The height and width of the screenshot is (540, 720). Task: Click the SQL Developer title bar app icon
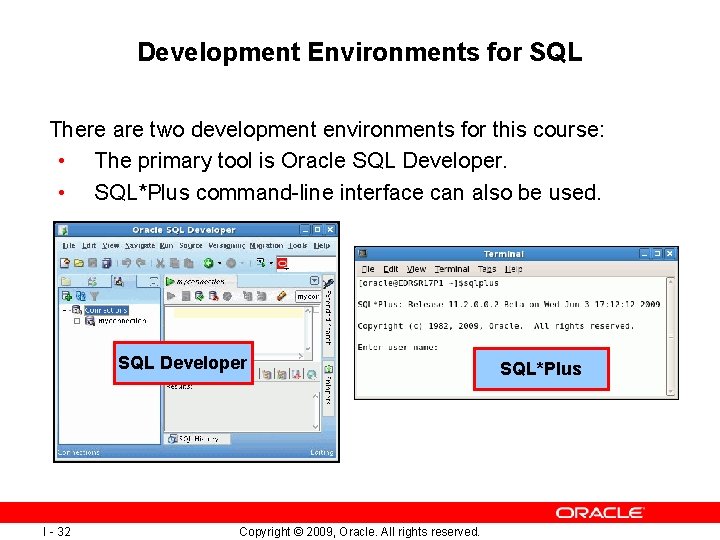pyautogui.click(x=64, y=230)
